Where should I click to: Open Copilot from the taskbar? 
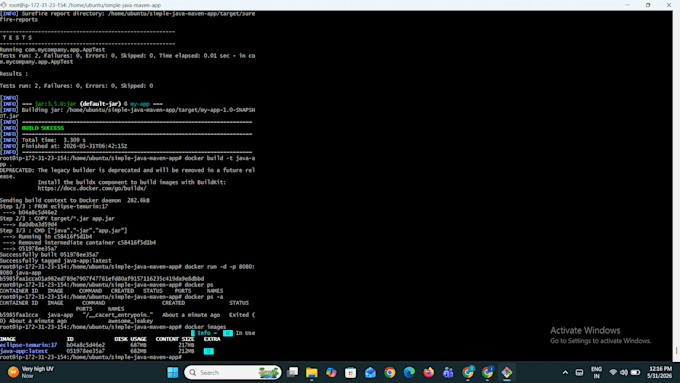(331, 372)
